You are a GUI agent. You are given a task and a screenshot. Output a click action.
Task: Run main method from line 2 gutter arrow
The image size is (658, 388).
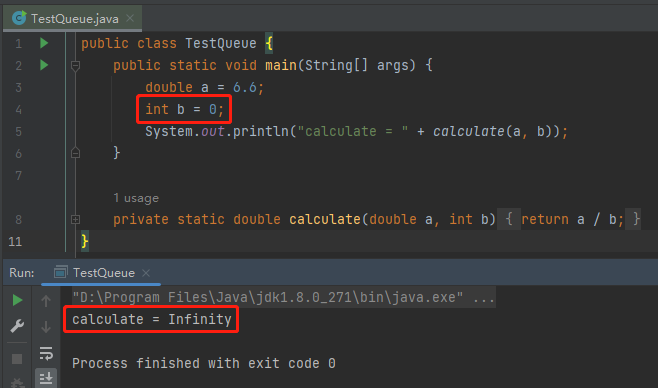(44, 65)
